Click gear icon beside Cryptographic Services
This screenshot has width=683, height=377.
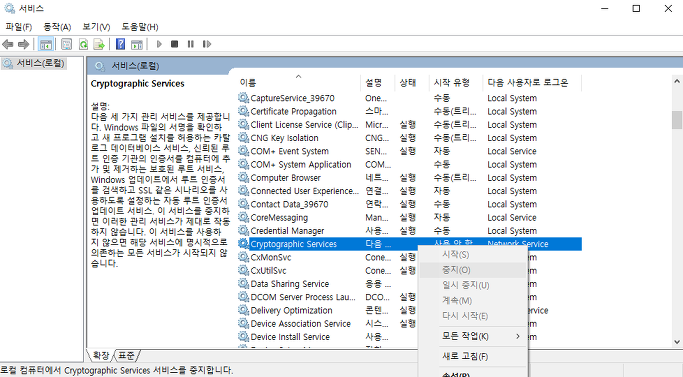(243, 244)
